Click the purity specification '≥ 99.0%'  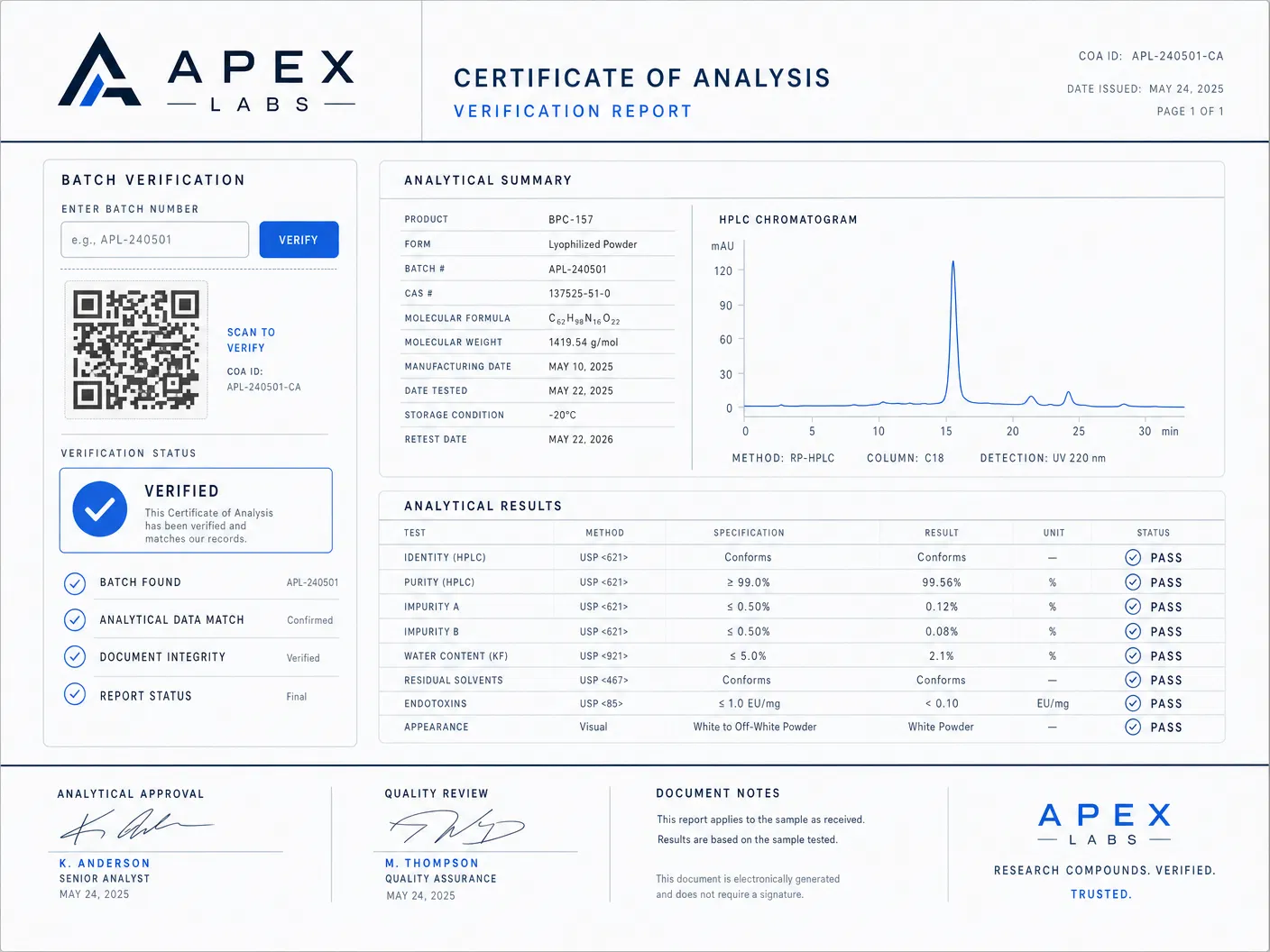pos(749,582)
